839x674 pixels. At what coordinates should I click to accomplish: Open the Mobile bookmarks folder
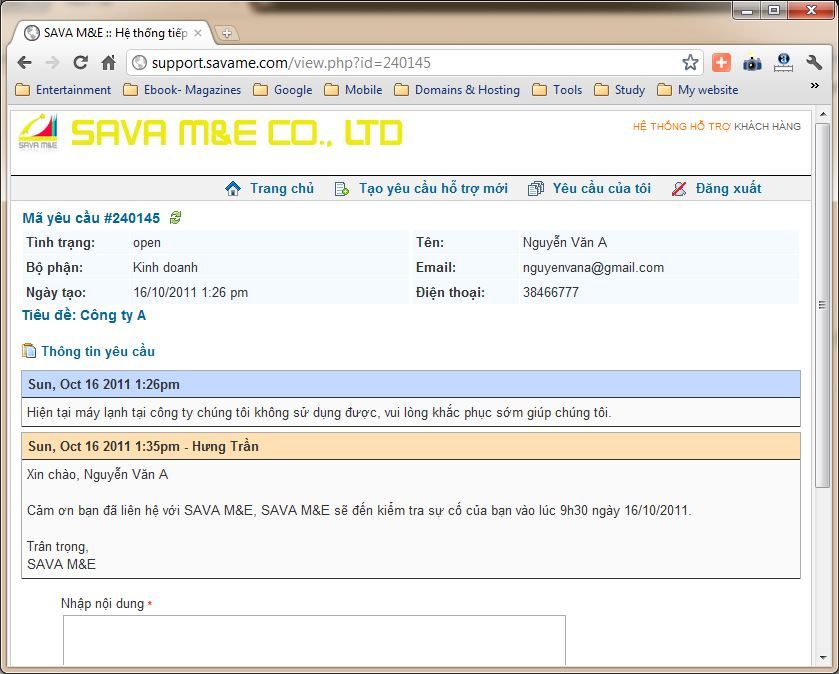(x=353, y=89)
